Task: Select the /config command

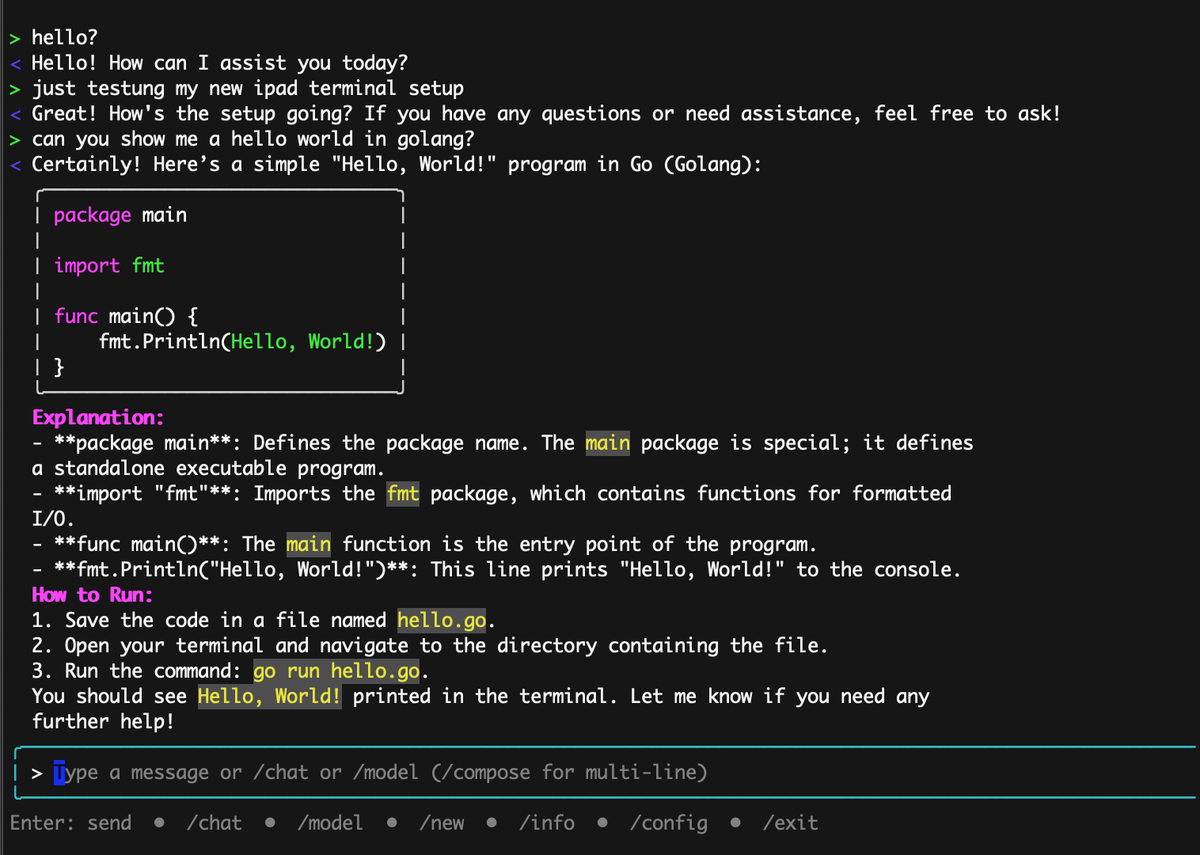Action: click(668, 822)
